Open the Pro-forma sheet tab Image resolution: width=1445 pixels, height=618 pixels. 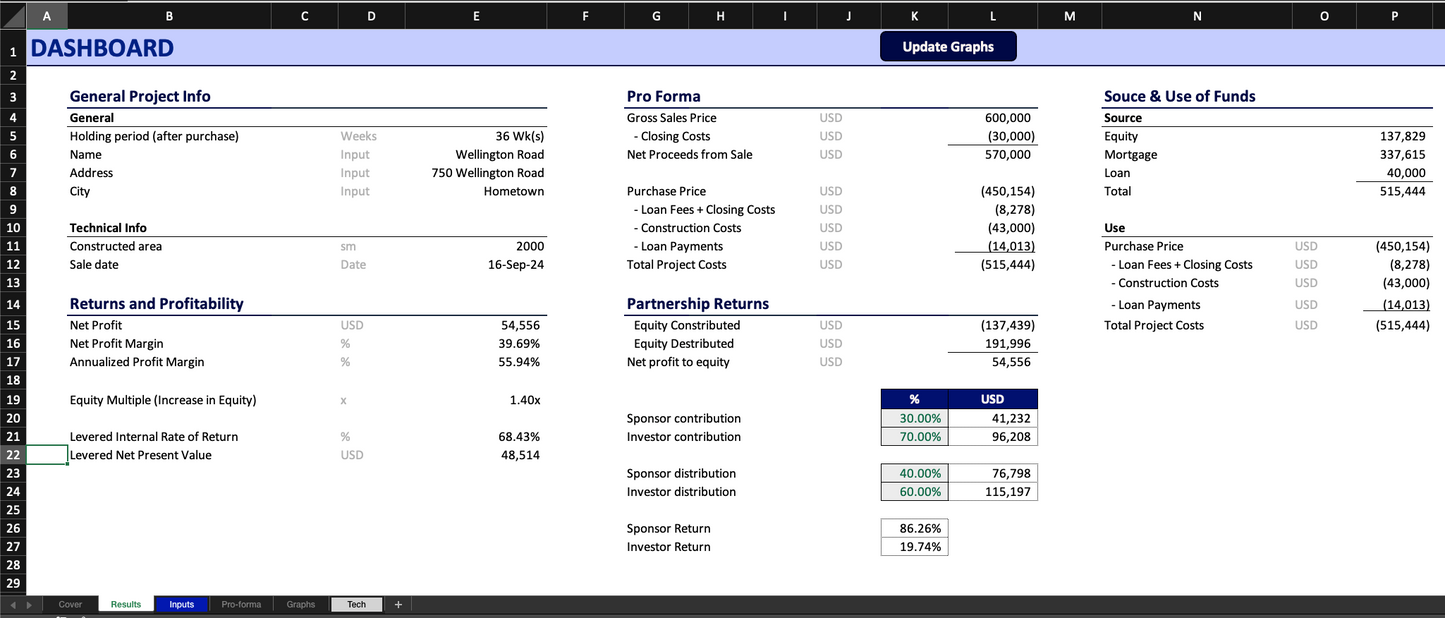click(x=241, y=604)
